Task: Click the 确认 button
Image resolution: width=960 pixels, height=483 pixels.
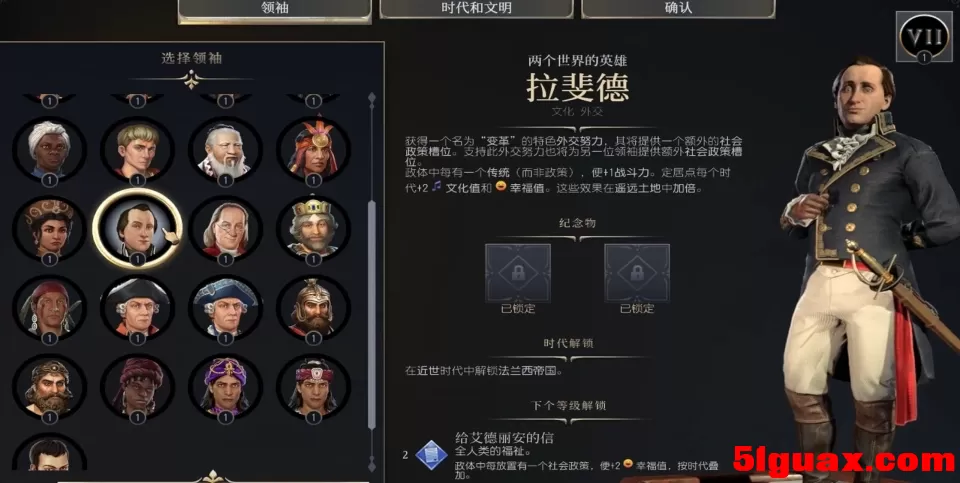Action: pos(678,9)
